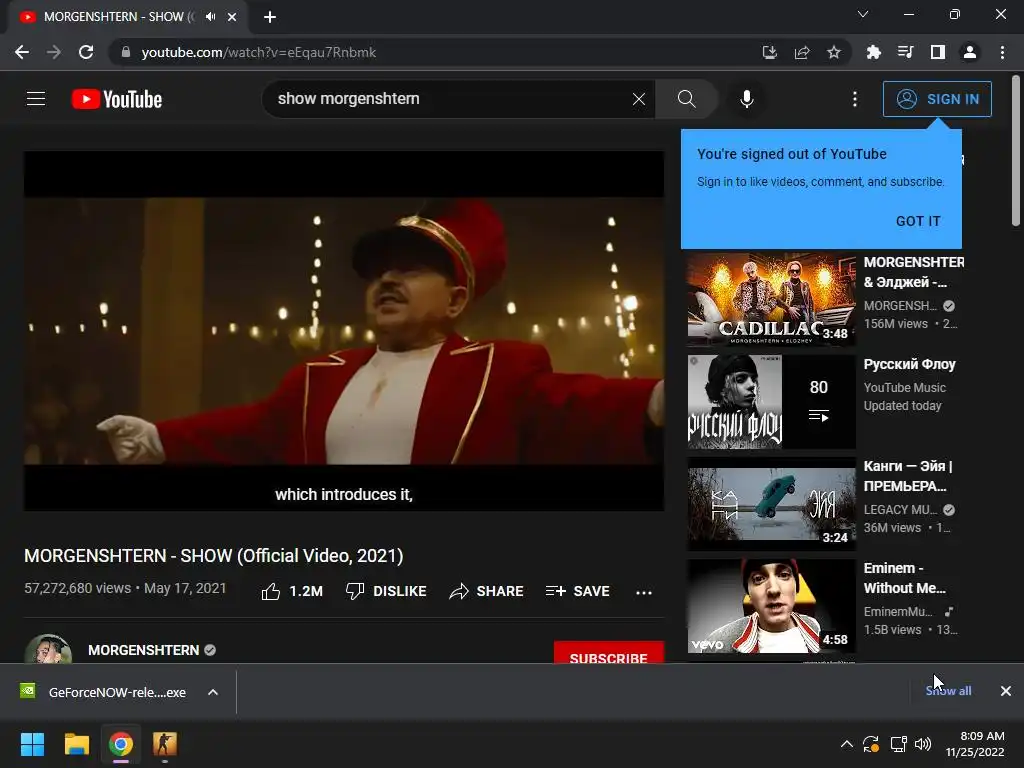
Task: Open the volume control in the tray
Action: (x=923, y=744)
